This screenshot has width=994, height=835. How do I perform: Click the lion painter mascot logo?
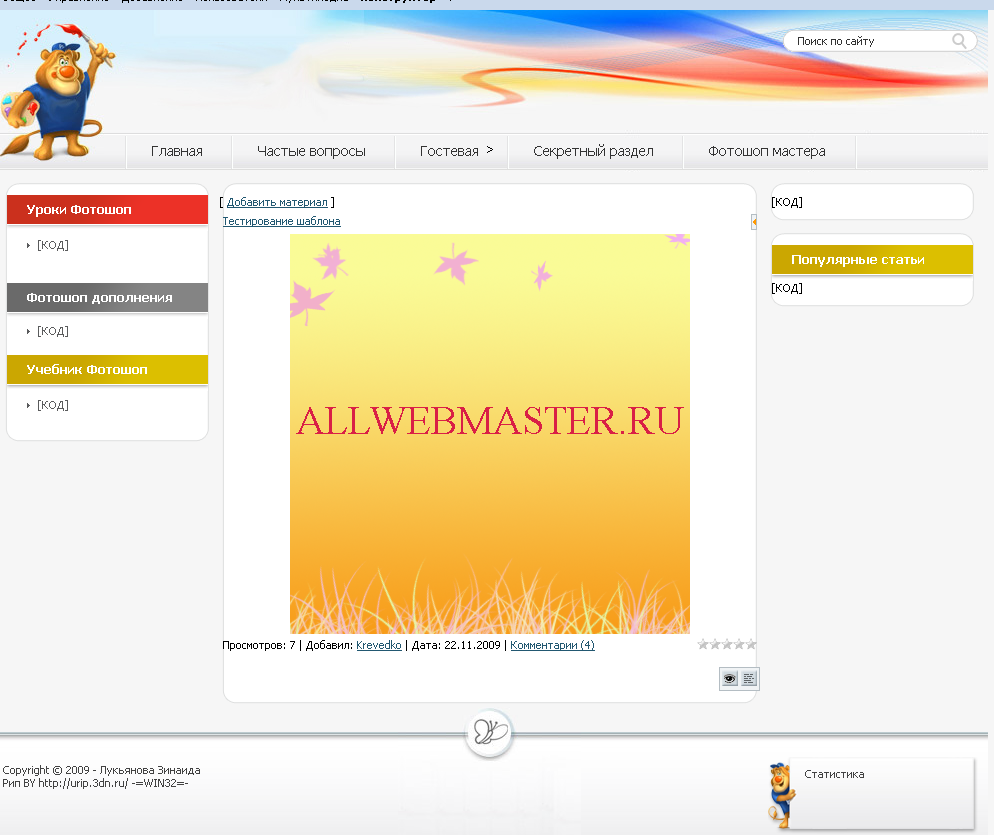point(58,91)
